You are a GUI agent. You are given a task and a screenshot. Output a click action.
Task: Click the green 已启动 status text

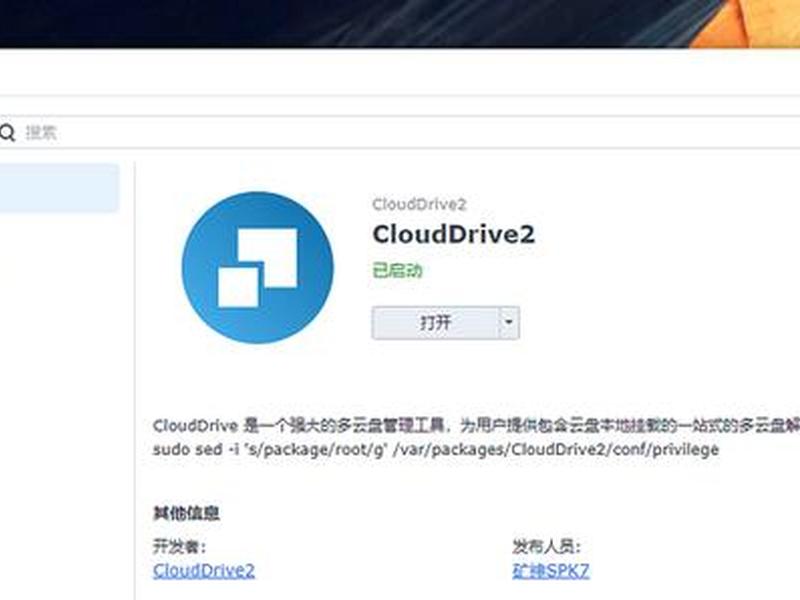397,270
